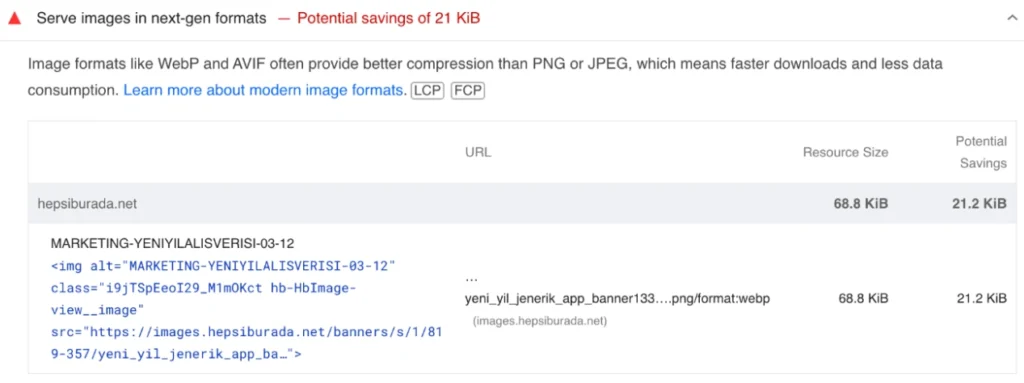Click the FCP metric badge

point(468,90)
